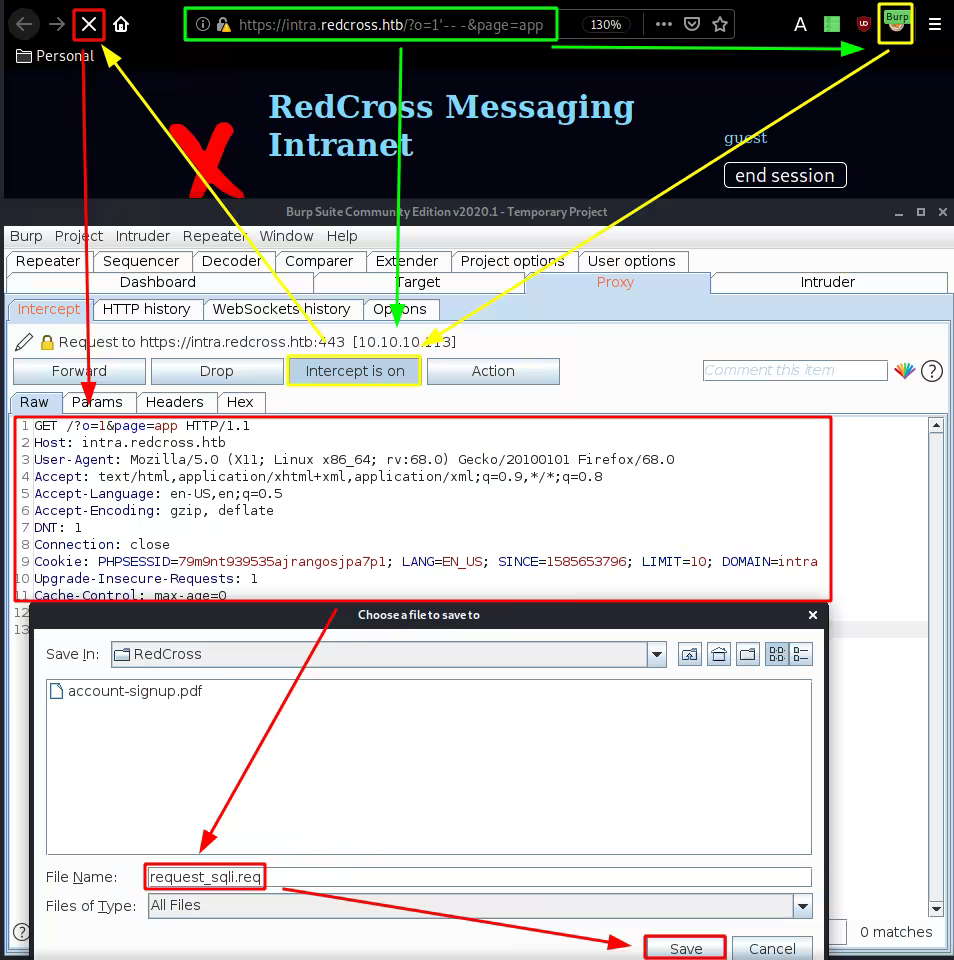Open Burp help question mark icon

pyautogui.click(x=931, y=371)
